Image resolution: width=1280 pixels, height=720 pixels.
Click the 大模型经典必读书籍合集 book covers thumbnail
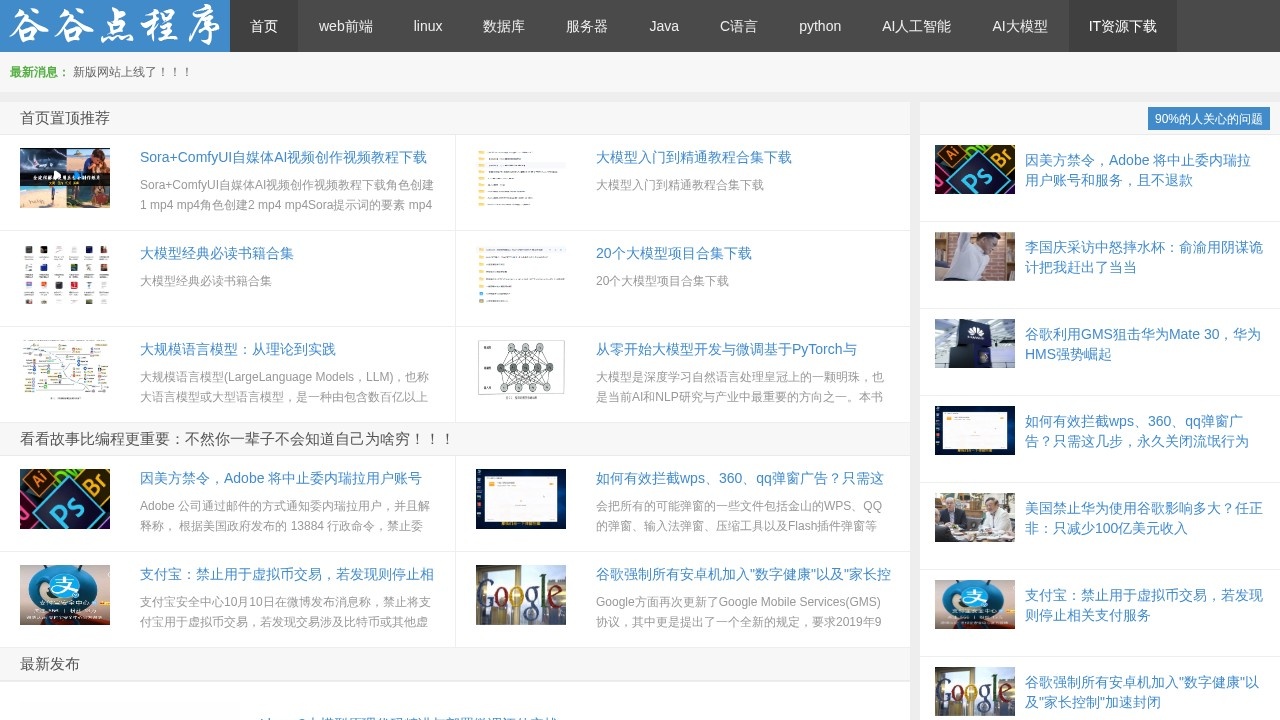point(65,274)
